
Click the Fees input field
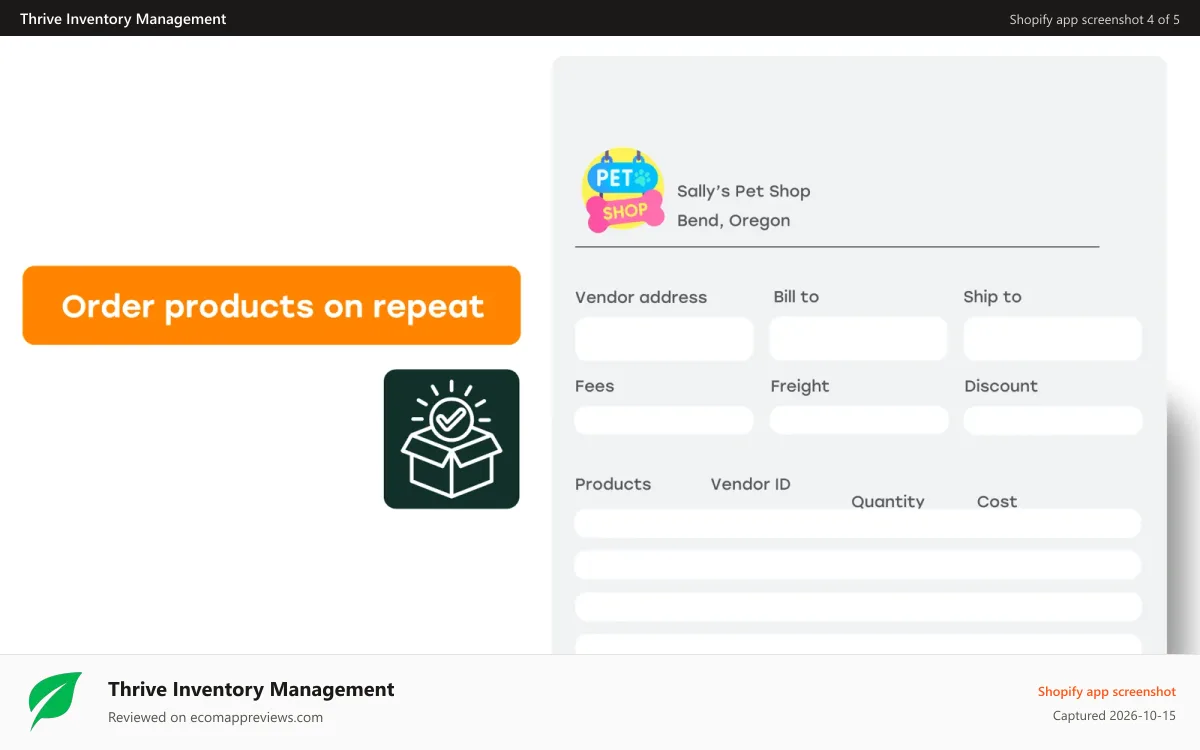pyautogui.click(x=664, y=420)
